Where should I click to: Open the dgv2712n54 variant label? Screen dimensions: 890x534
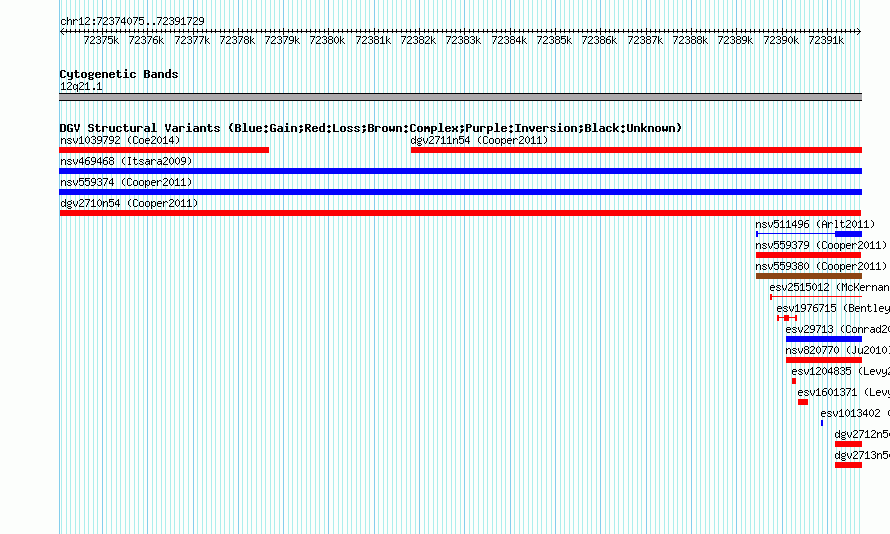click(x=862, y=434)
